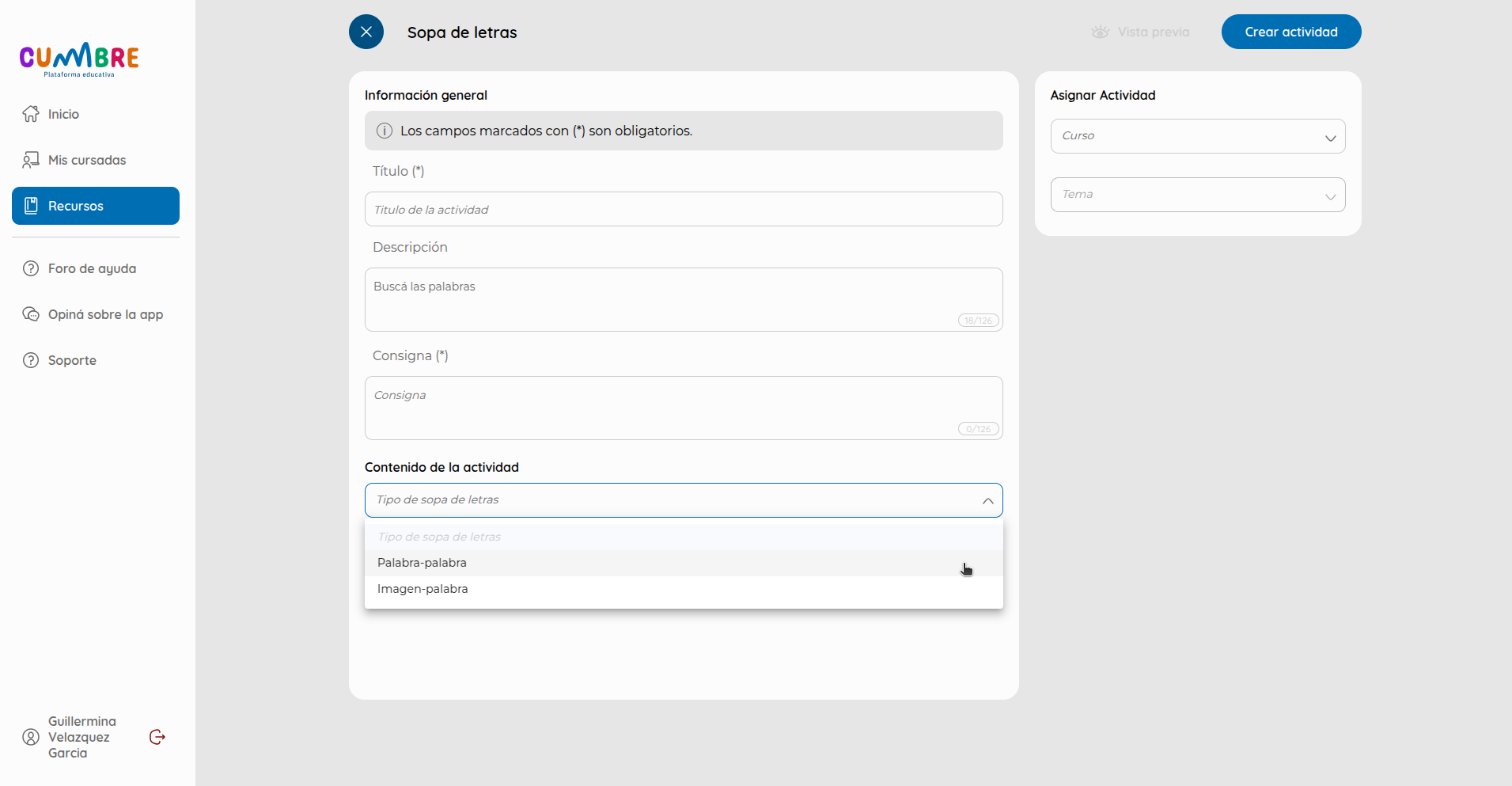Click the Mis cursadas sidebar icon

[x=31, y=160]
